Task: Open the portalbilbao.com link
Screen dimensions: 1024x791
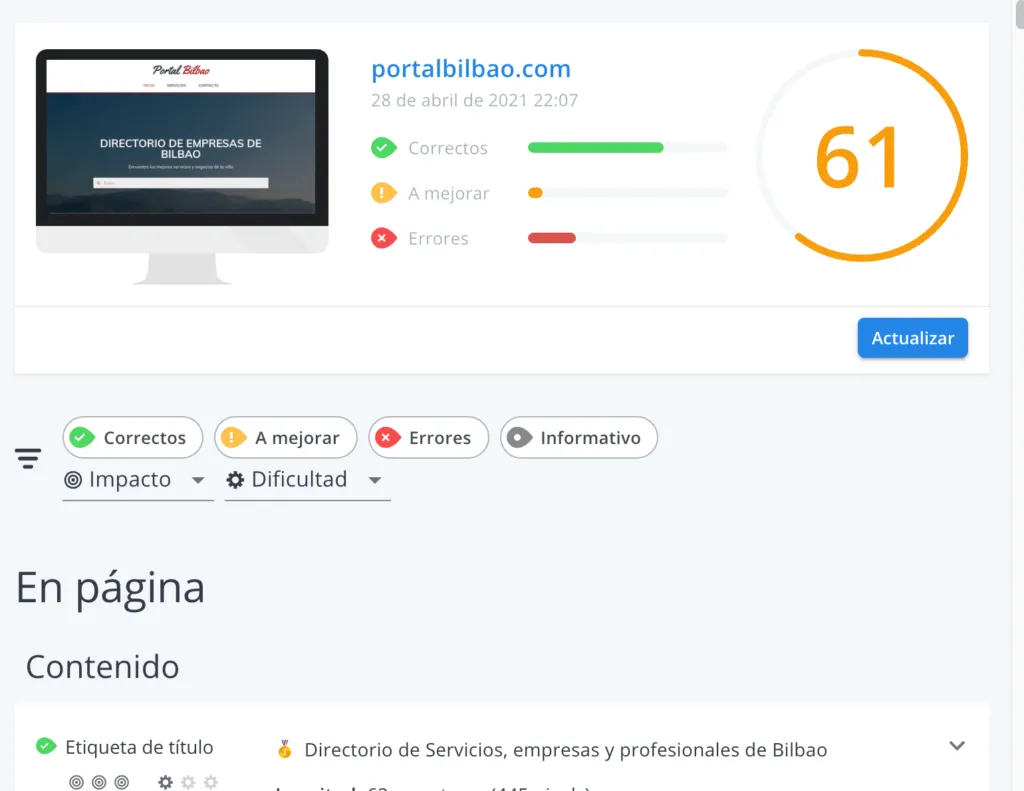Action: point(471,69)
